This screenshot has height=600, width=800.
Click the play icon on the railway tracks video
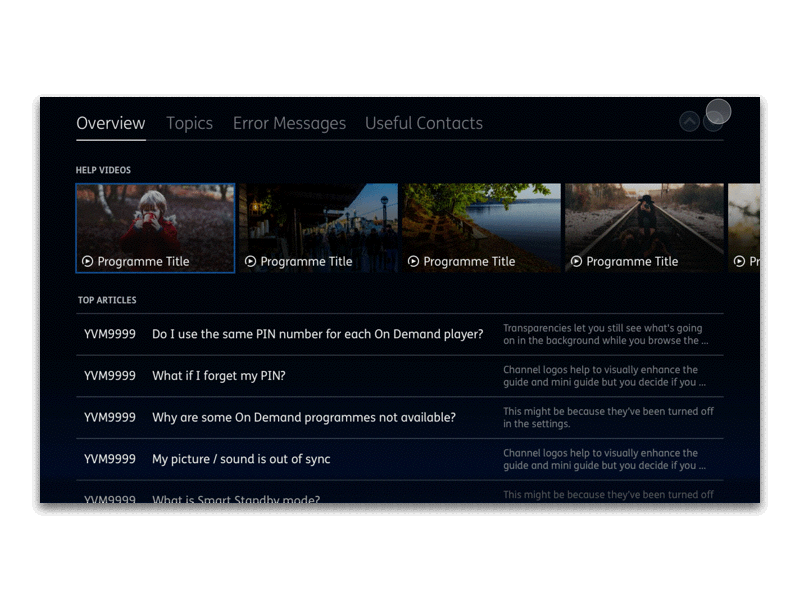576,261
